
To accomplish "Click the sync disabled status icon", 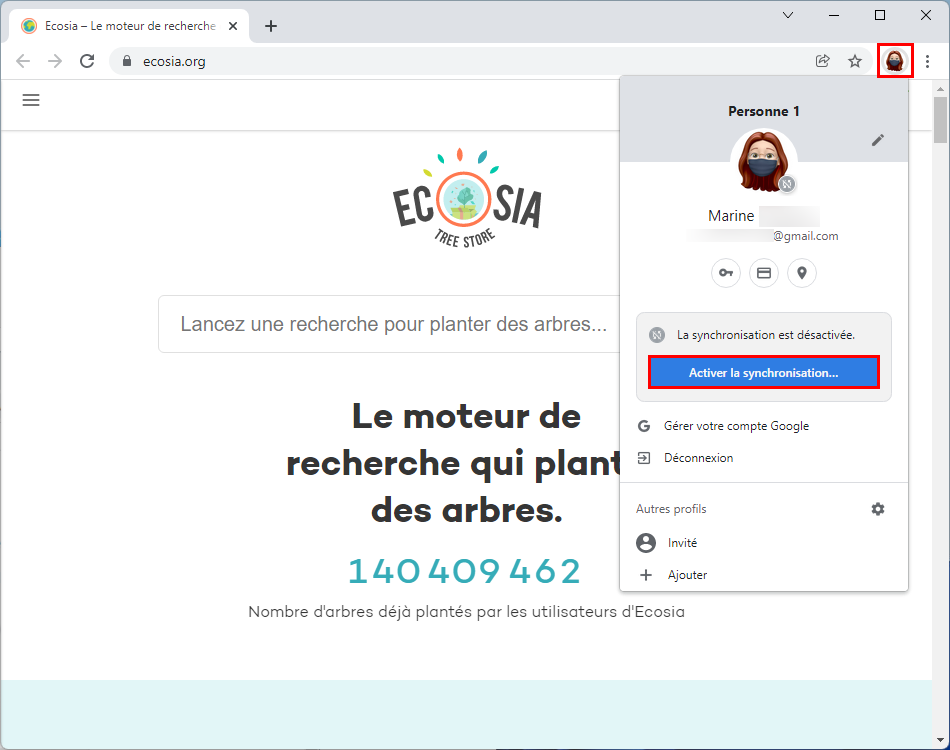I will (x=657, y=335).
